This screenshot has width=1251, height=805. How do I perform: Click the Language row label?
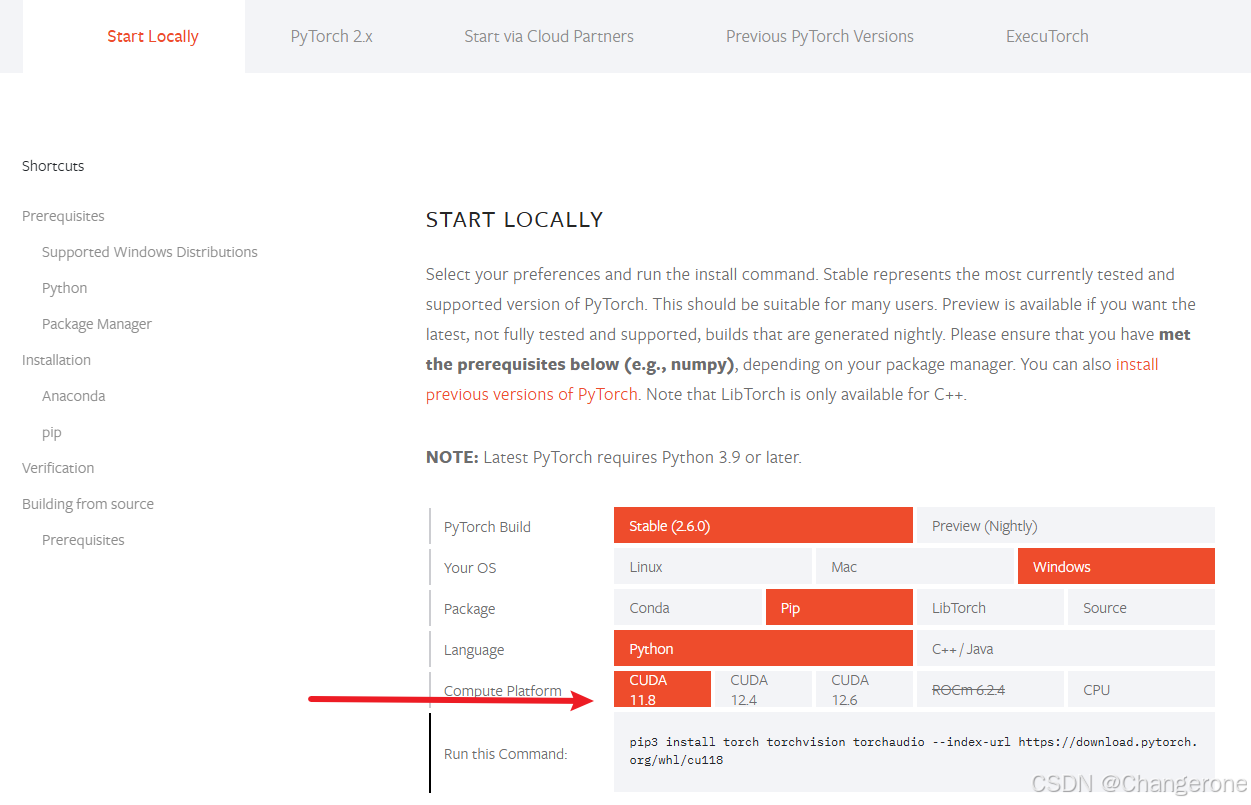474,650
